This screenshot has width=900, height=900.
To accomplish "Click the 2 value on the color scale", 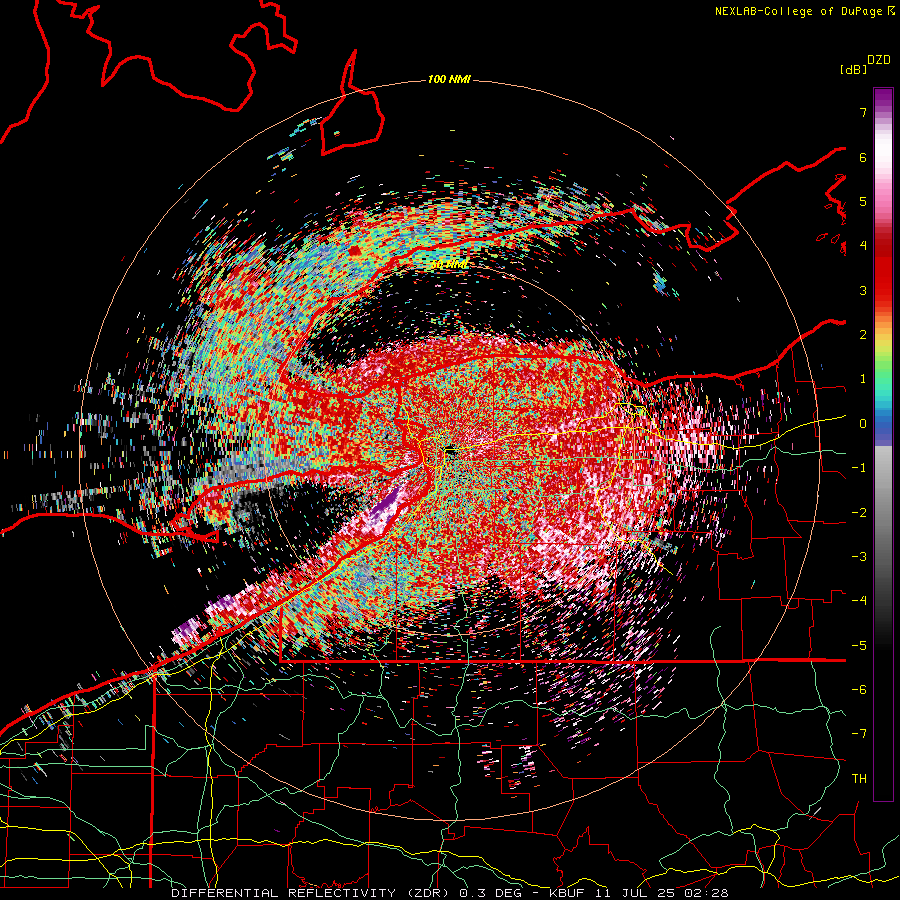I will 863,335.
